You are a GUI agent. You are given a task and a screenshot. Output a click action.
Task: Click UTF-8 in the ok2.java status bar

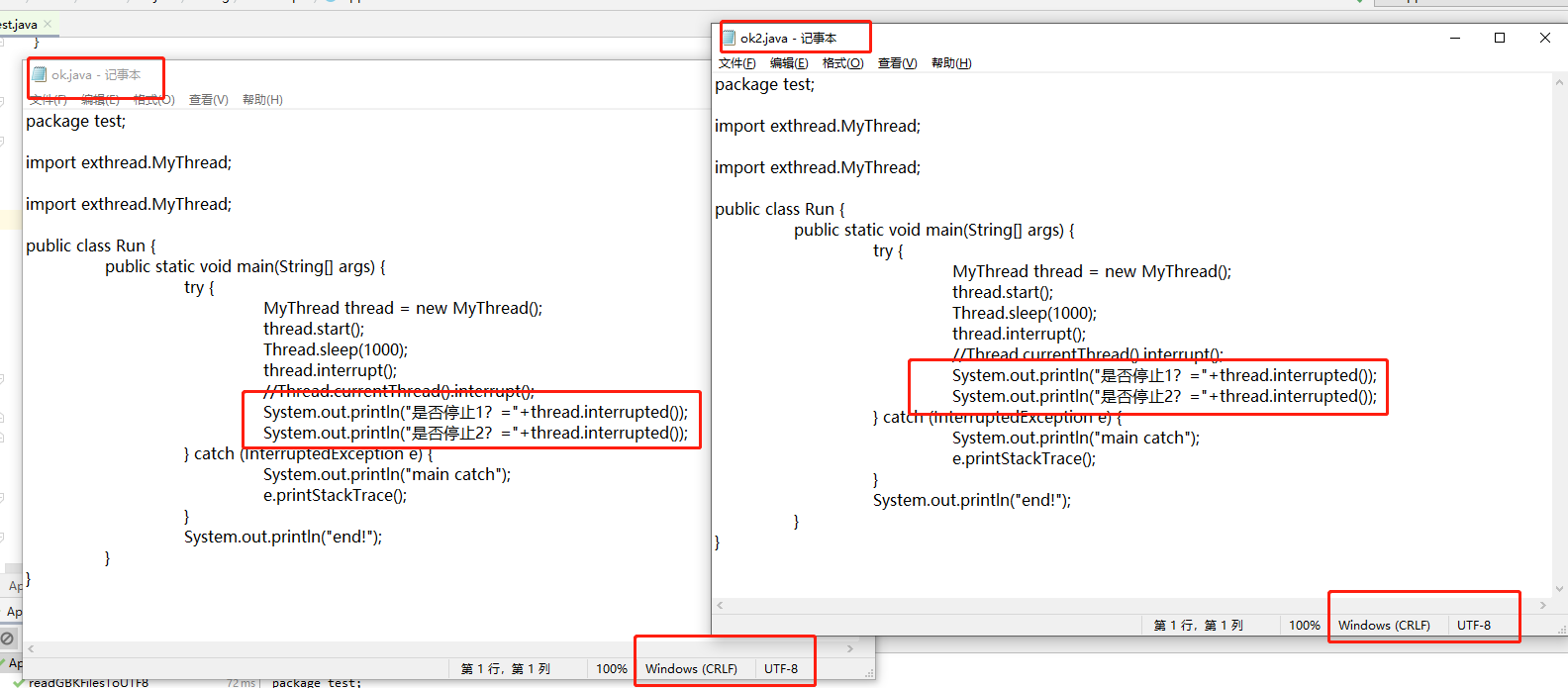(x=1473, y=626)
